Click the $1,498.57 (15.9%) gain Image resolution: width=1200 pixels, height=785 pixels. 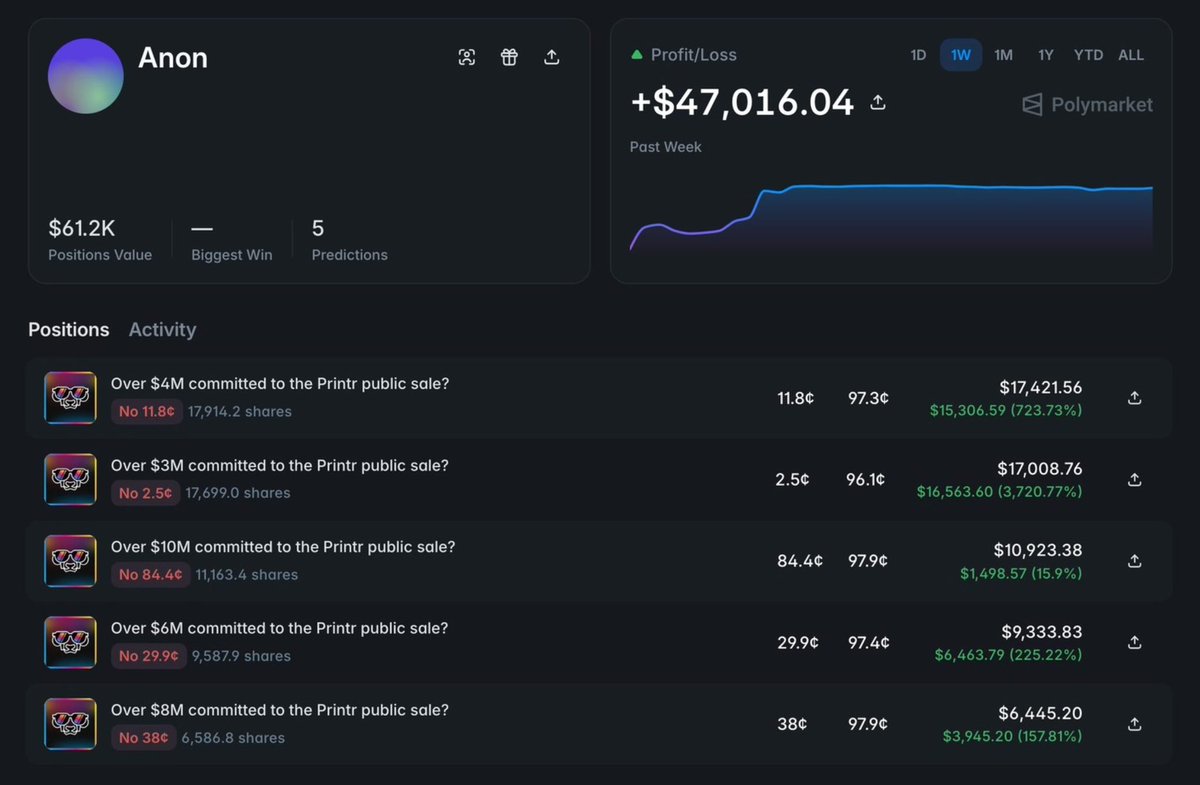pos(1021,573)
